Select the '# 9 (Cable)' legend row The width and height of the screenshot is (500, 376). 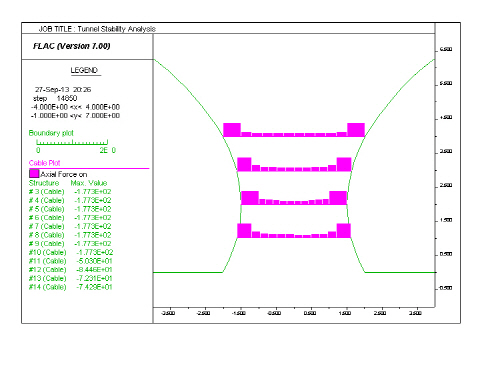click(x=70, y=244)
